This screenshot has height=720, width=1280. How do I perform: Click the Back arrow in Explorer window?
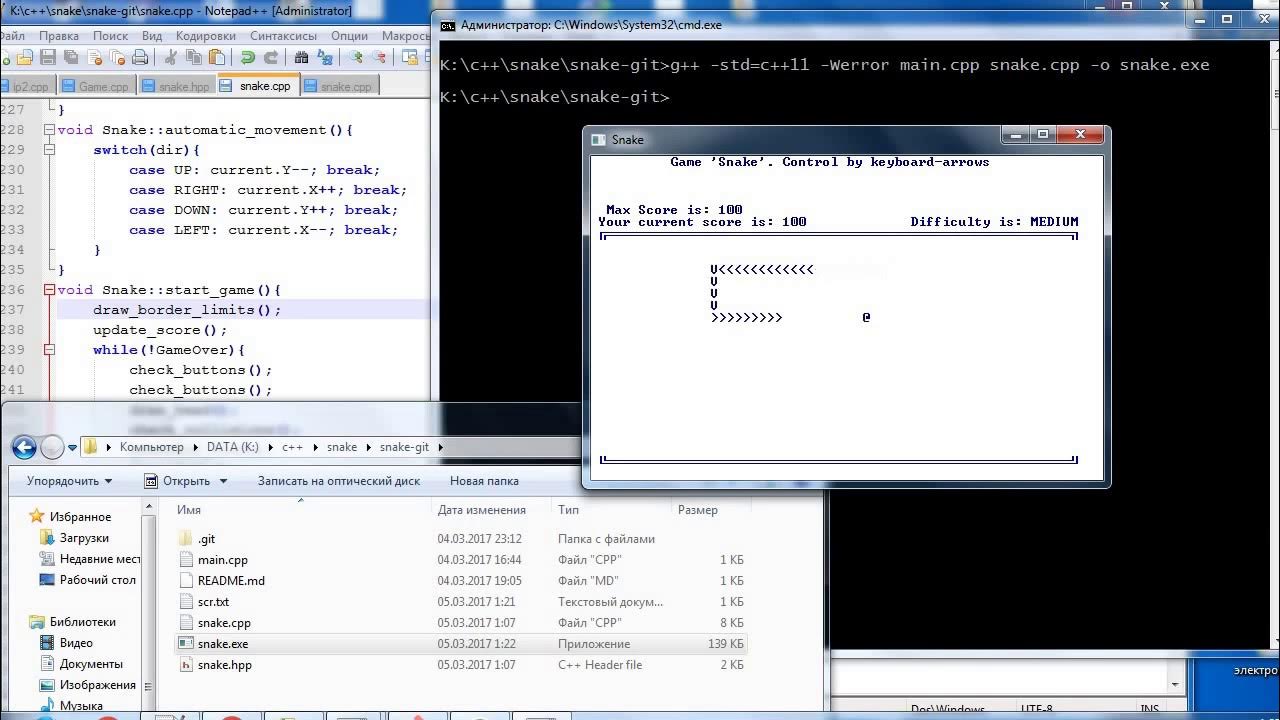(x=24, y=447)
